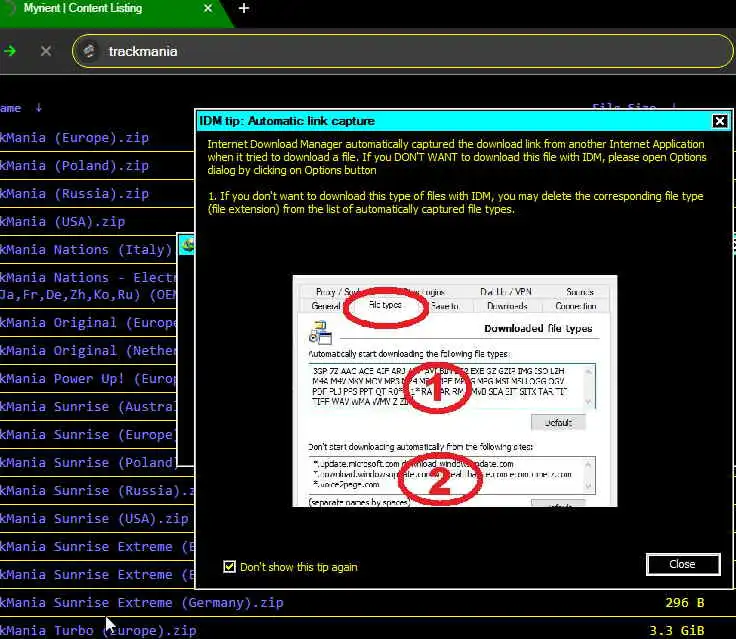
Task: Open kMania (Poland).zip link
Action: click(74, 166)
